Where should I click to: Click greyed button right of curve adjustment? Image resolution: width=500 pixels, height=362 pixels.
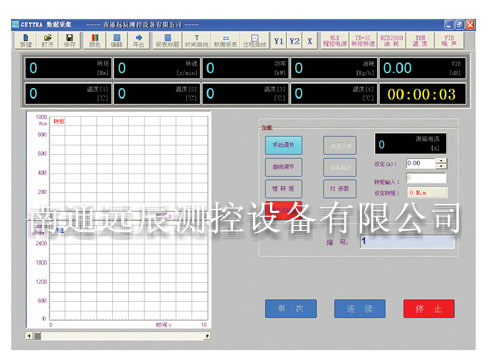point(340,167)
